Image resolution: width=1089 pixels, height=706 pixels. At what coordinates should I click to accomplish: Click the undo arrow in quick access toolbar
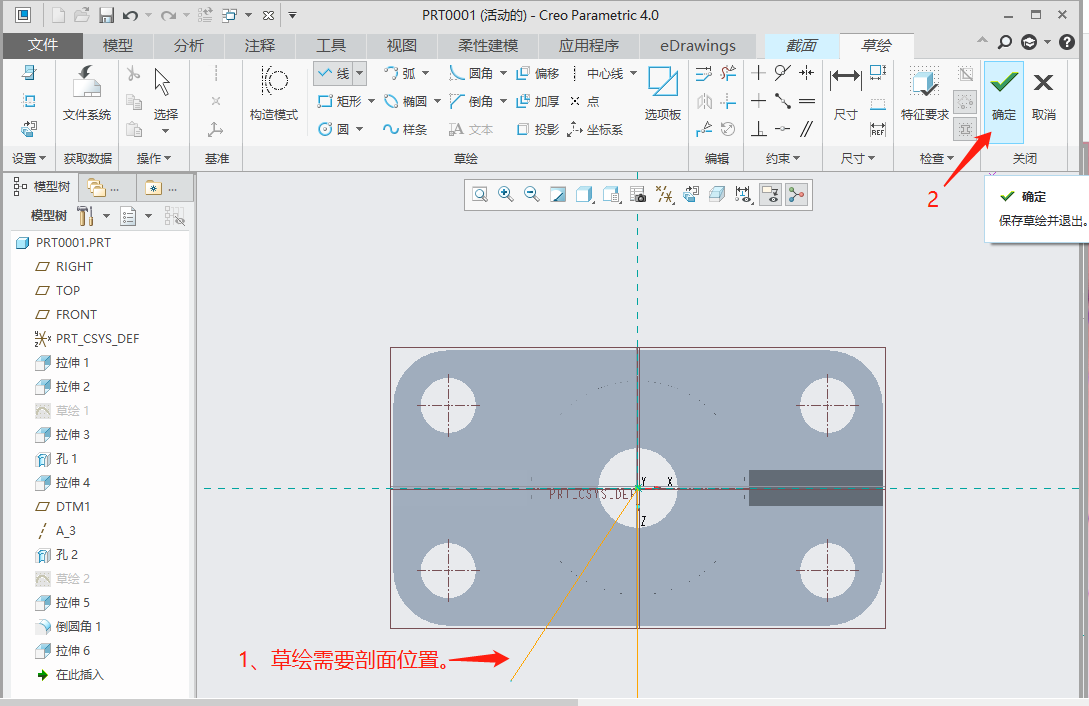[130, 15]
